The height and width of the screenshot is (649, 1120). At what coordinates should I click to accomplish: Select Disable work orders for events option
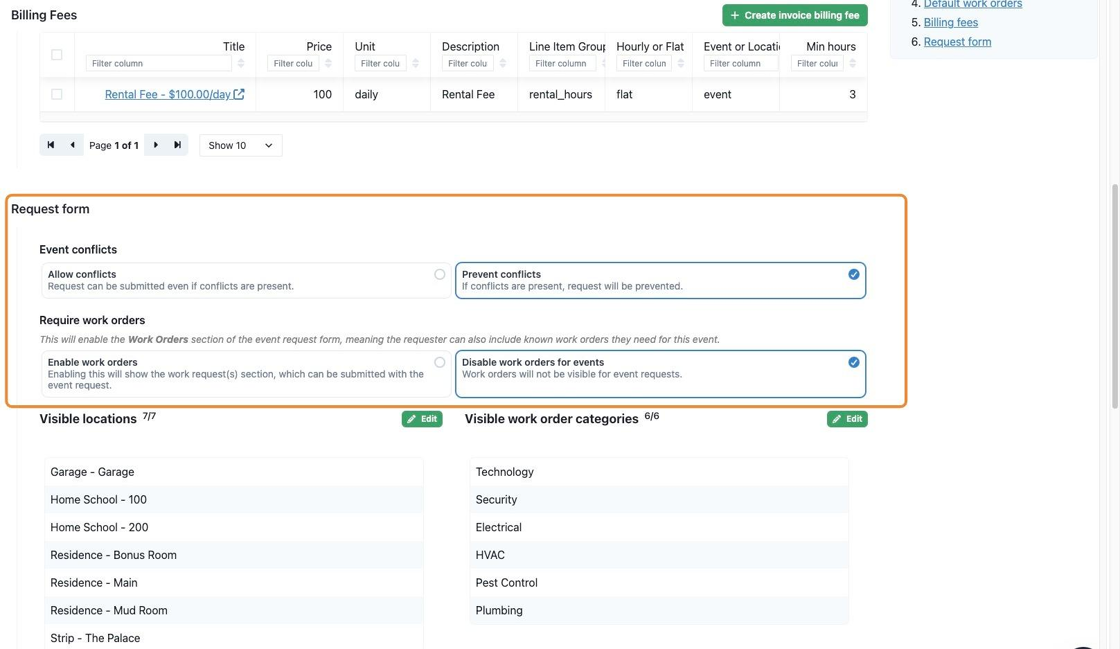(661, 373)
